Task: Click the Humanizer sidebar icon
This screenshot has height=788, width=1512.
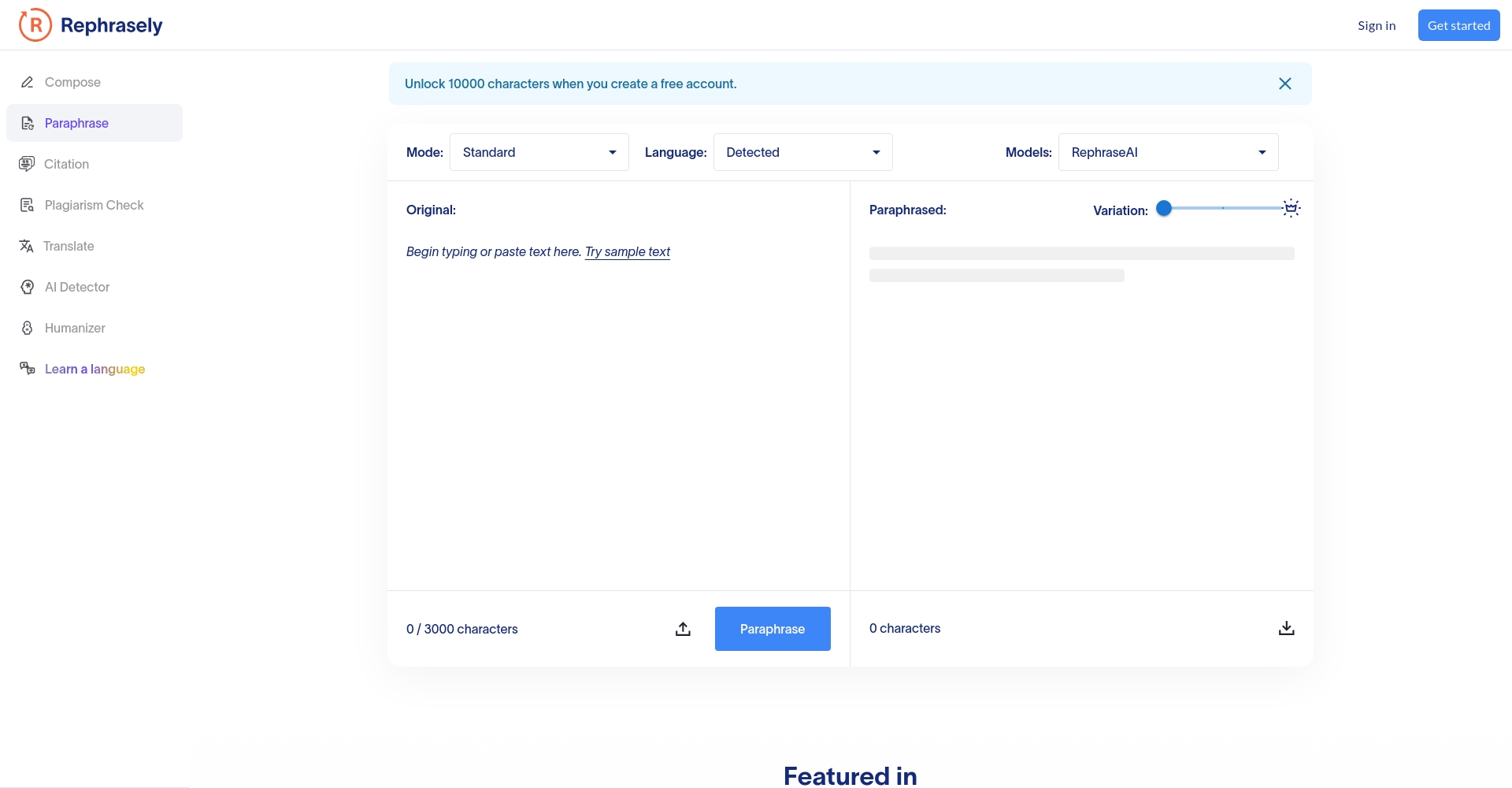Action: [28, 328]
